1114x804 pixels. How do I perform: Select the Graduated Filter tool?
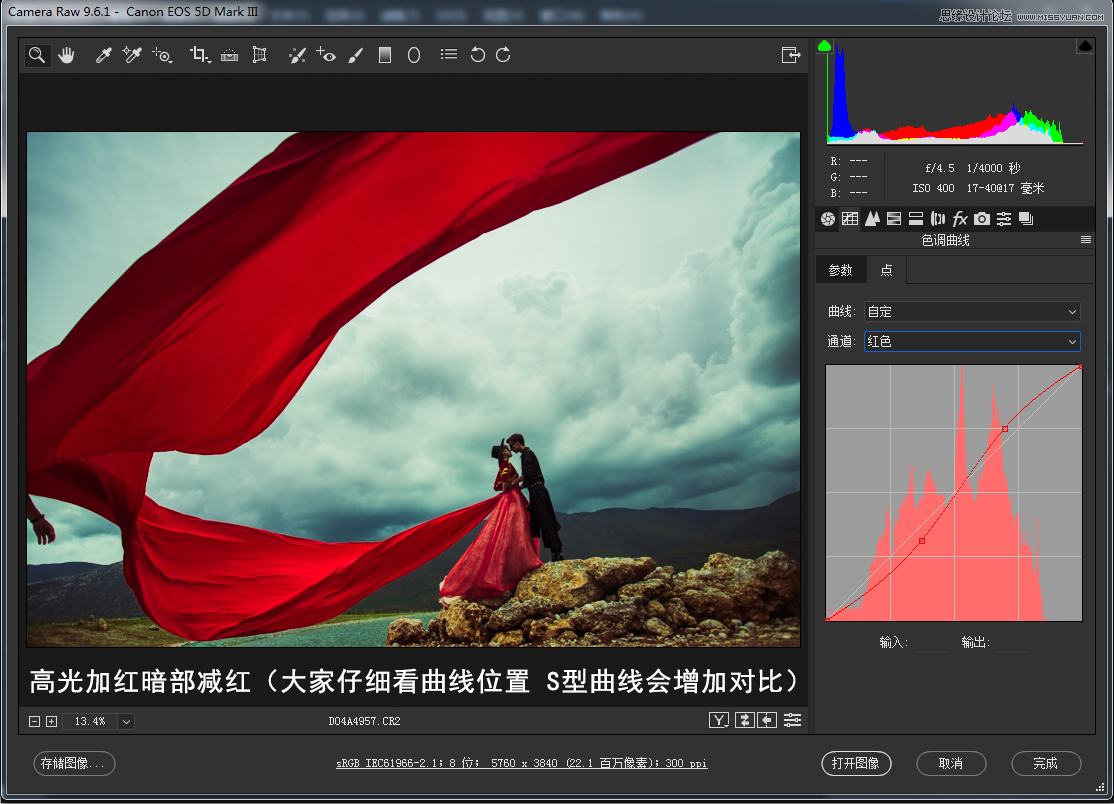coord(385,55)
